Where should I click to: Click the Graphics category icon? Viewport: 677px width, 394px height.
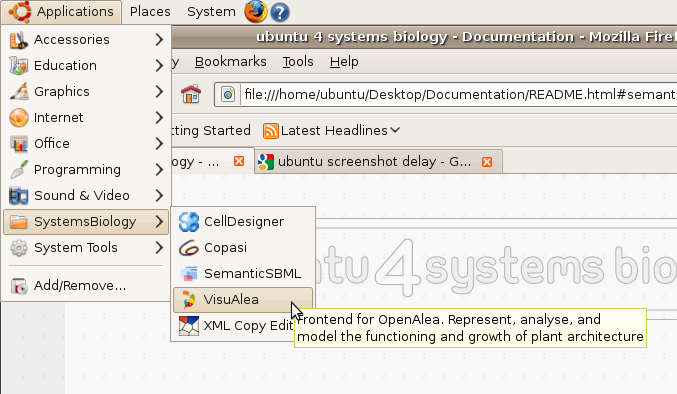19,91
